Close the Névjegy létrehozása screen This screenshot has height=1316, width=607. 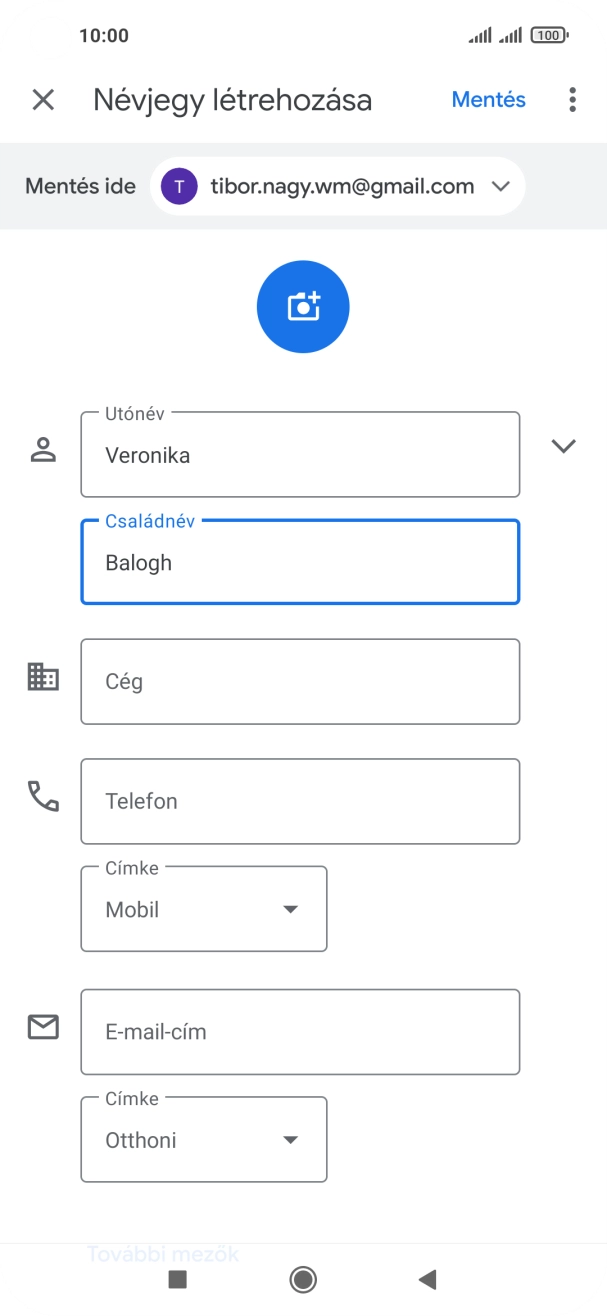[x=42, y=99]
